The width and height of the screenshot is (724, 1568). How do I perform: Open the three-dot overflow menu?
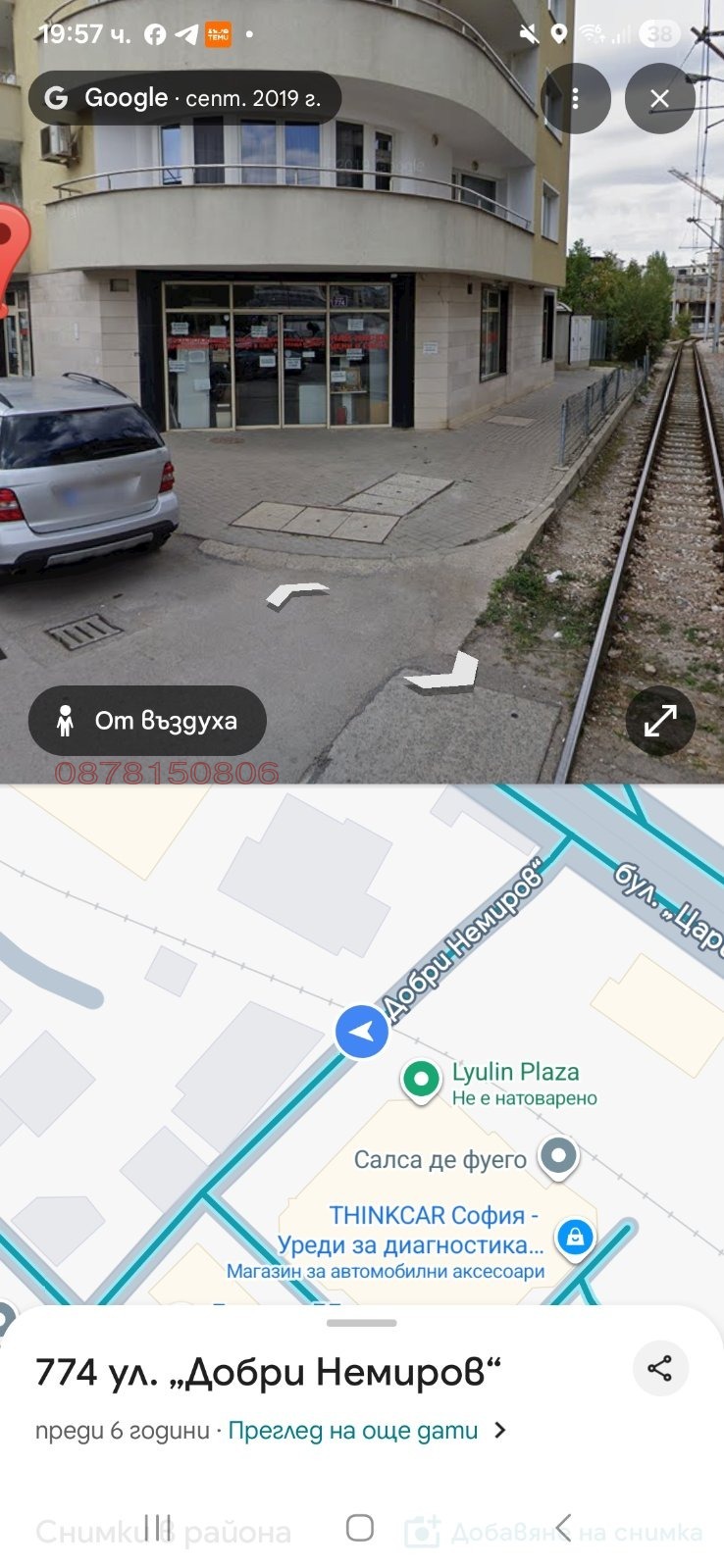(576, 98)
